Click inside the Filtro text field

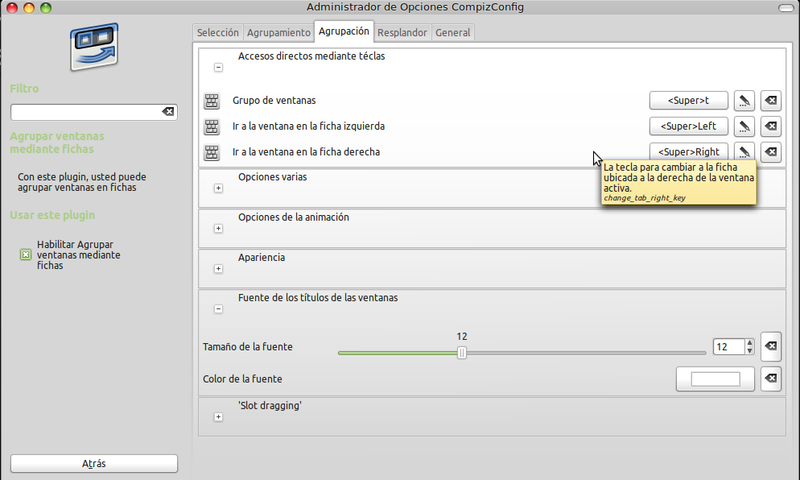[x=85, y=112]
